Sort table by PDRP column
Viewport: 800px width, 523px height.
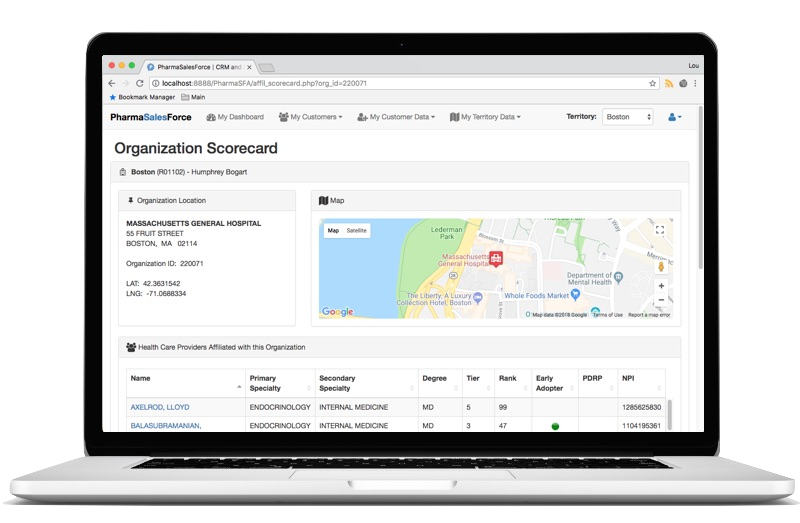[597, 383]
